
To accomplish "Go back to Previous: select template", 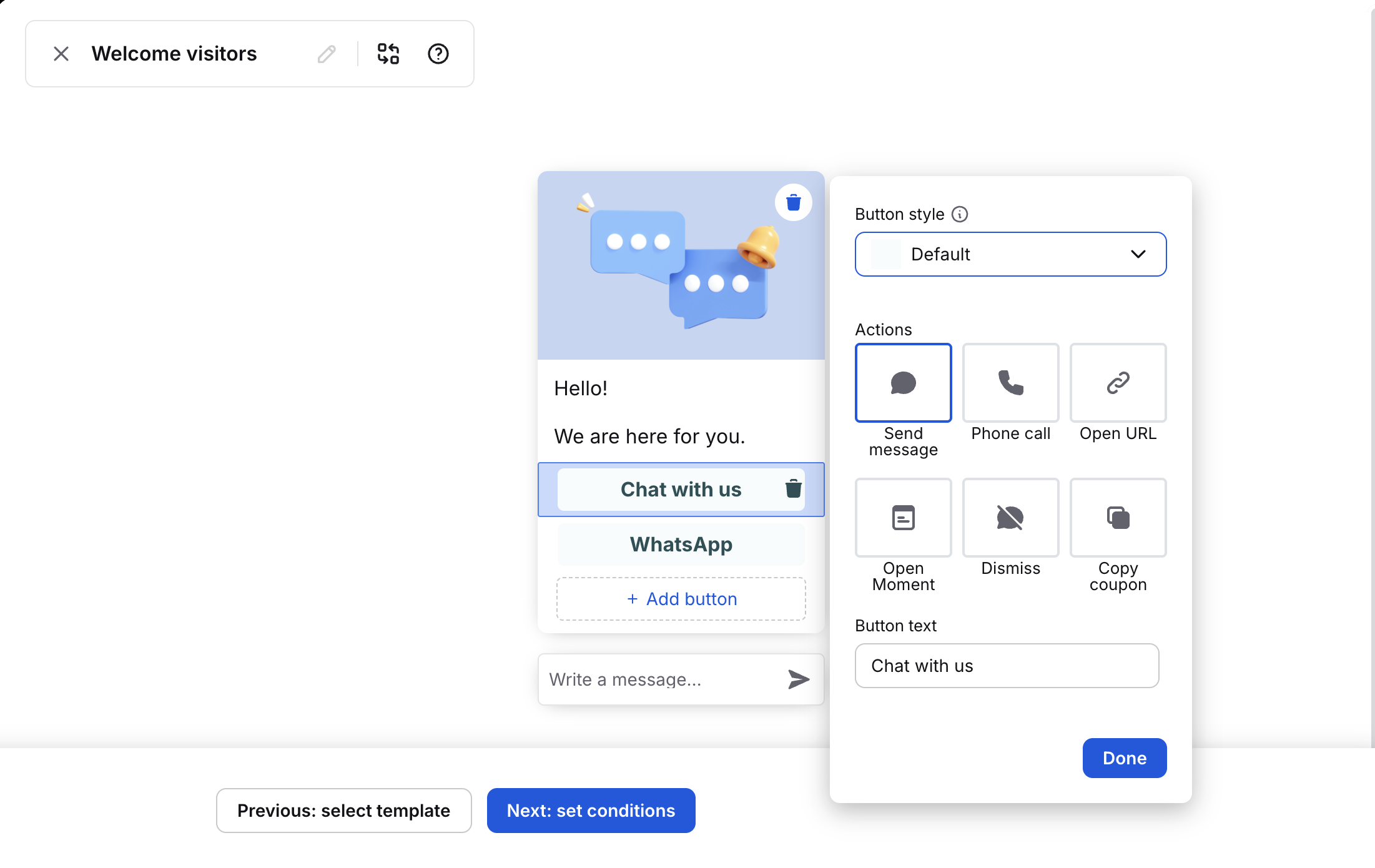I will click(x=343, y=811).
